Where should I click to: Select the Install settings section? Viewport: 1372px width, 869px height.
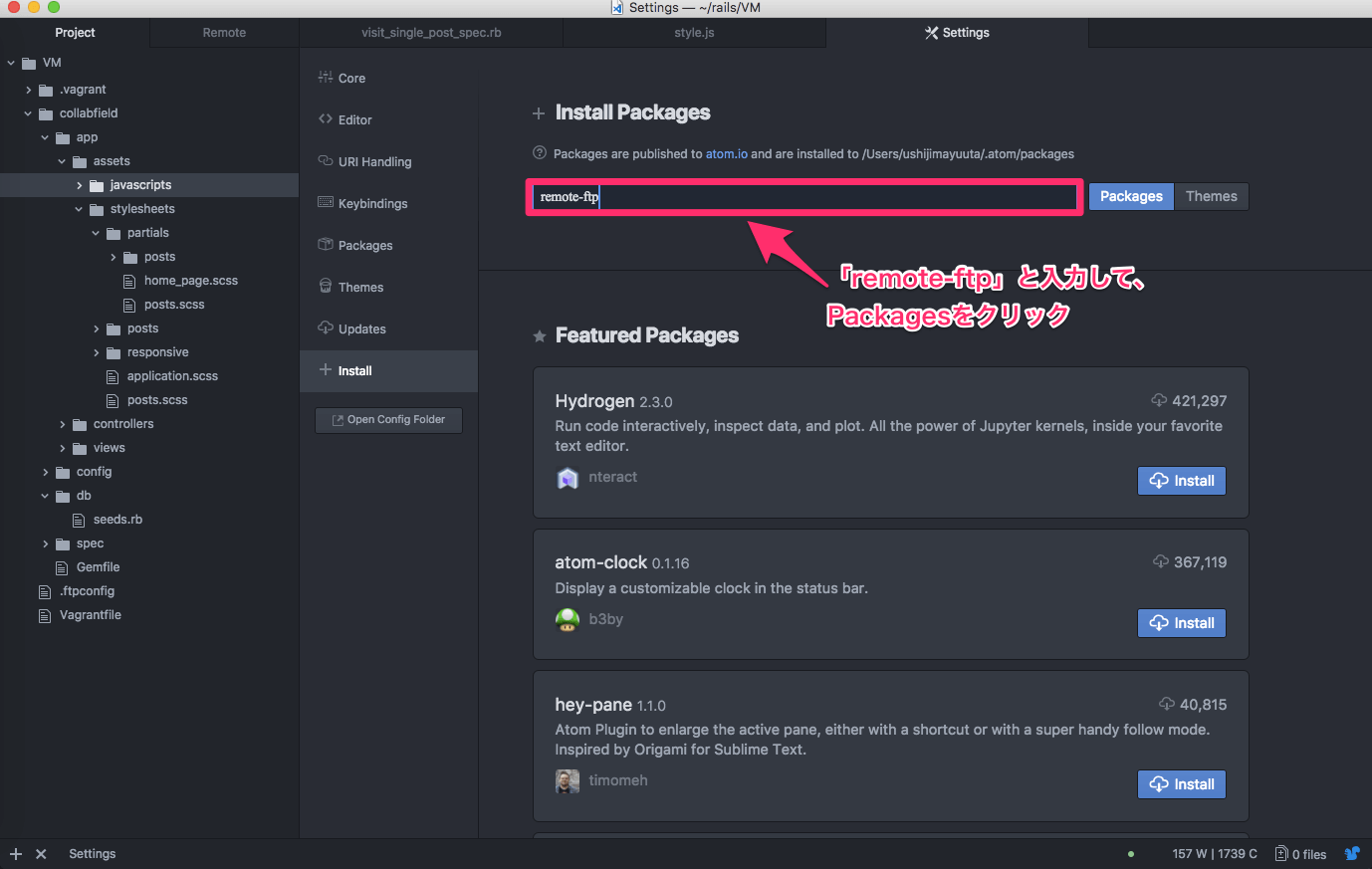pyautogui.click(x=388, y=370)
